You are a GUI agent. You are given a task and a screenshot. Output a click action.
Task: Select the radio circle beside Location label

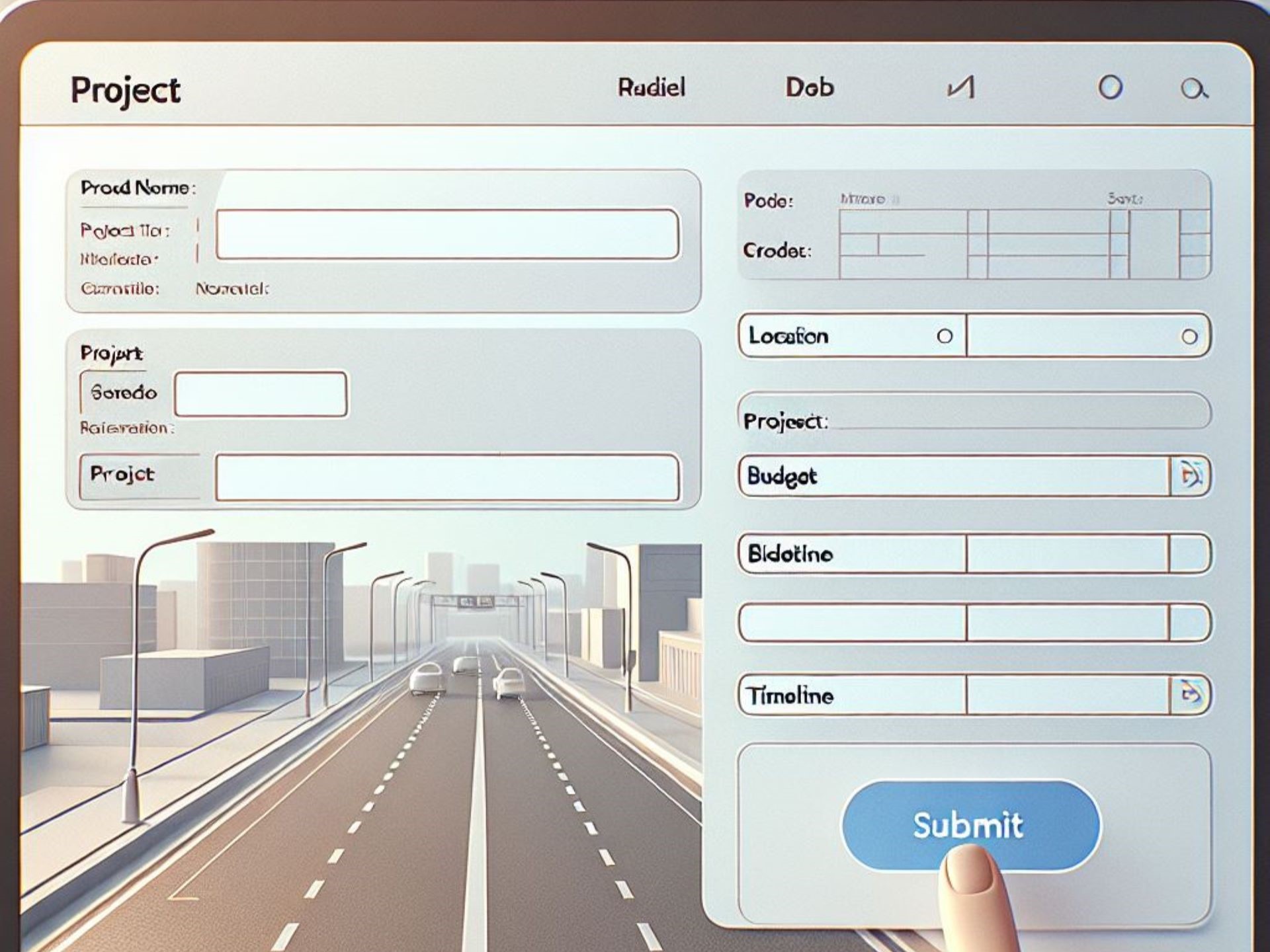tap(945, 337)
